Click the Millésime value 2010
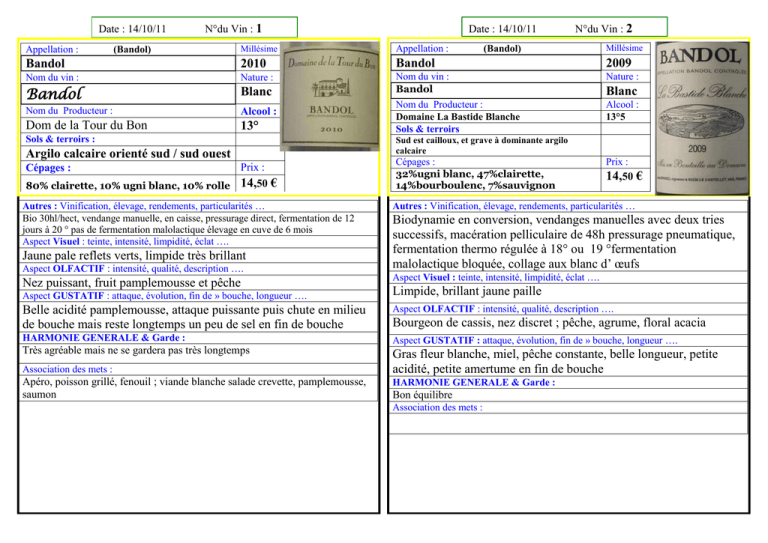Image resolution: width=768 pixels, height=543 pixels. point(253,63)
